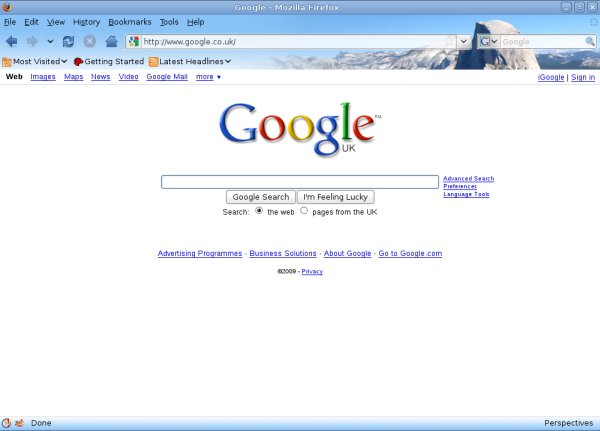Open the View menu
The height and width of the screenshot is (431, 600).
click(x=56, y=22)
